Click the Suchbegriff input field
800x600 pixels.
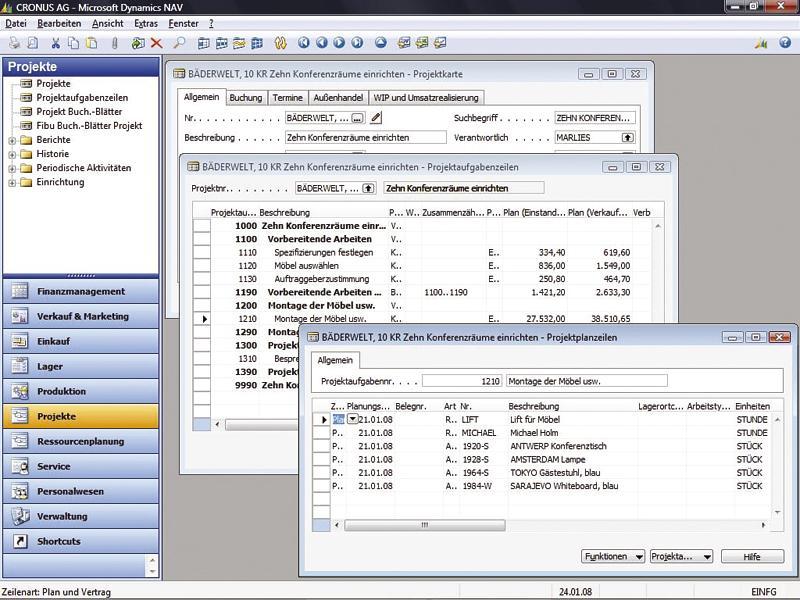pos(595,118)
